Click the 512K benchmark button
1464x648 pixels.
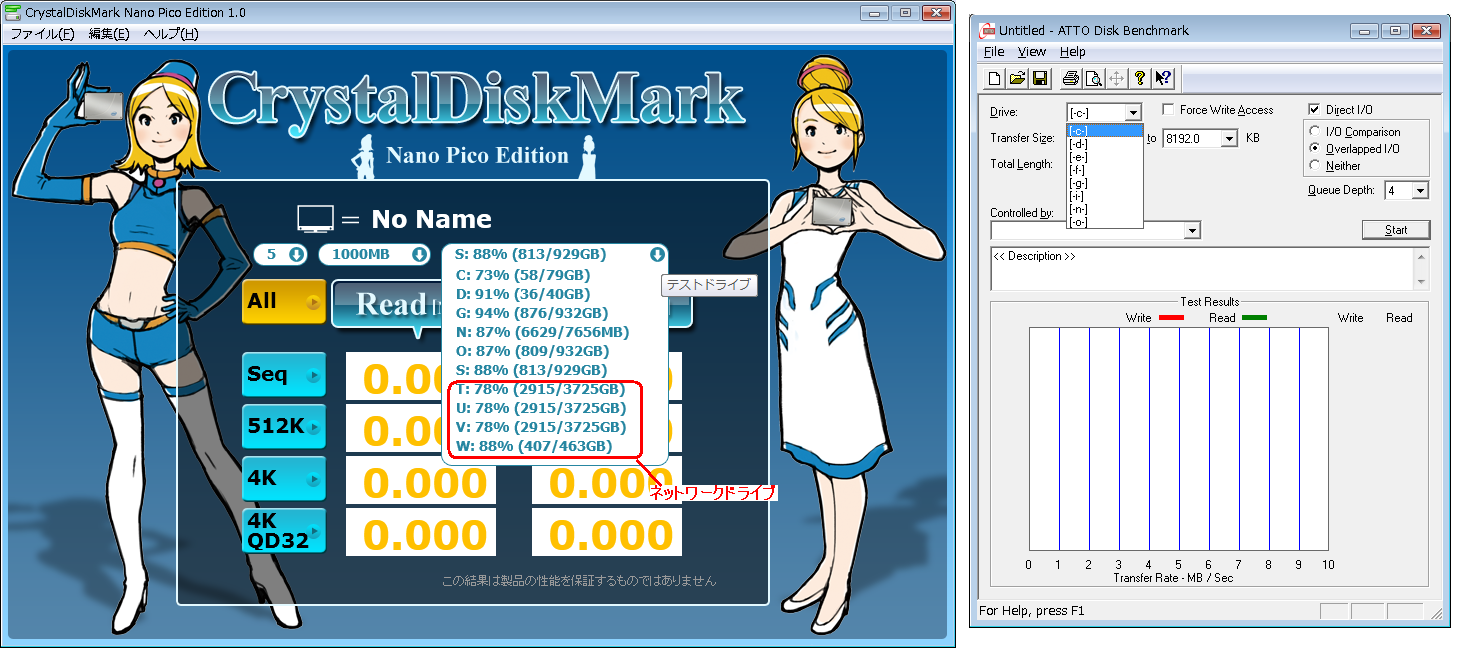(284, 427)
